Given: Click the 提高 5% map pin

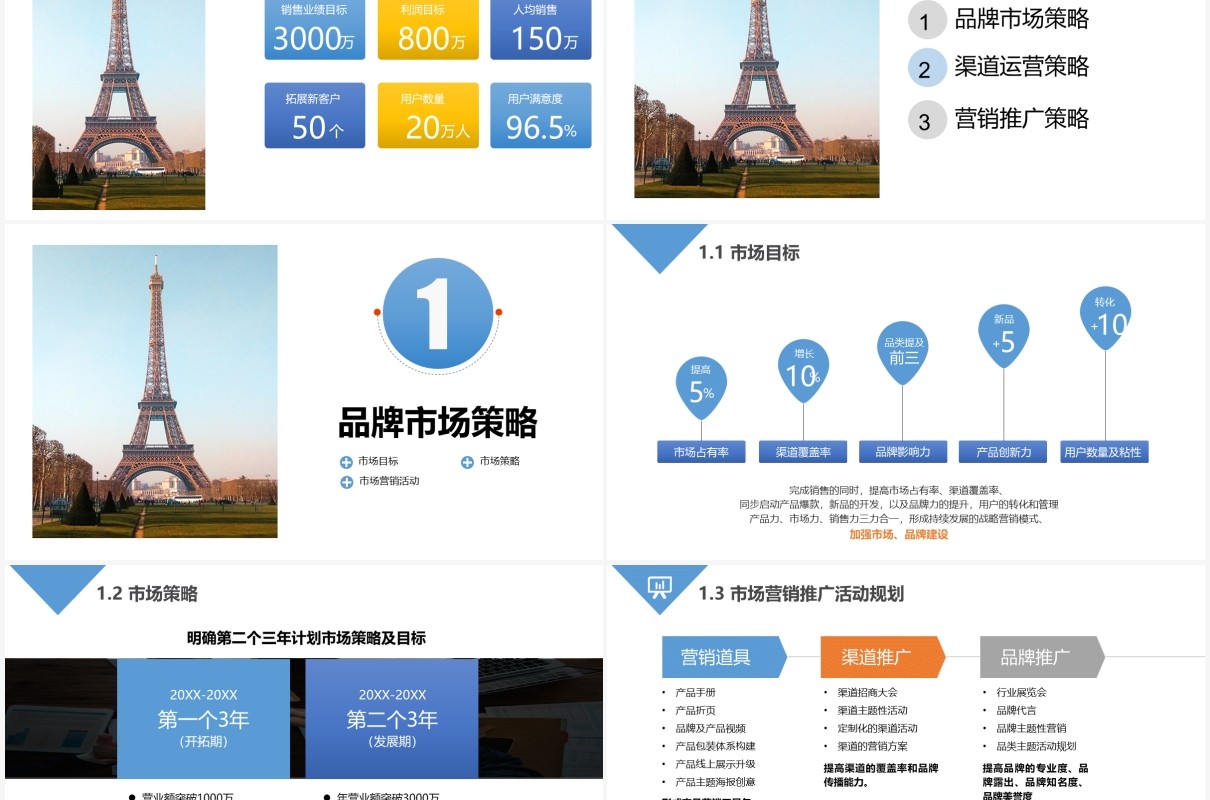Looking at the screenshot, I should (701, 386).
